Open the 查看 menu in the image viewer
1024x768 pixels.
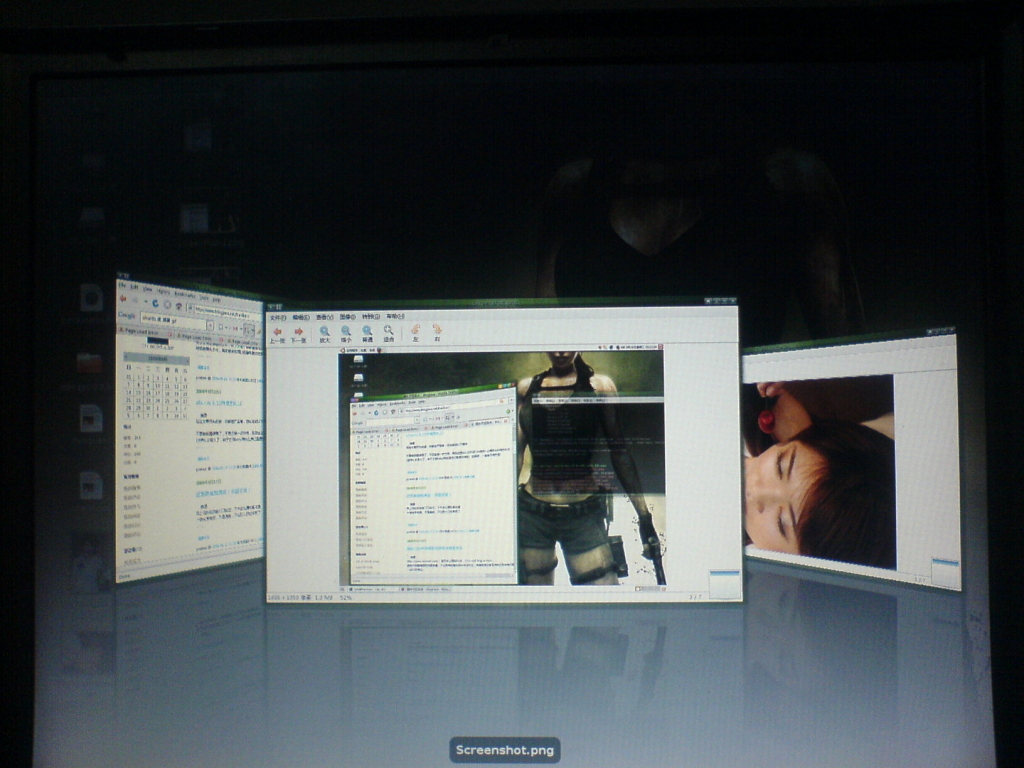coord(325,317)
